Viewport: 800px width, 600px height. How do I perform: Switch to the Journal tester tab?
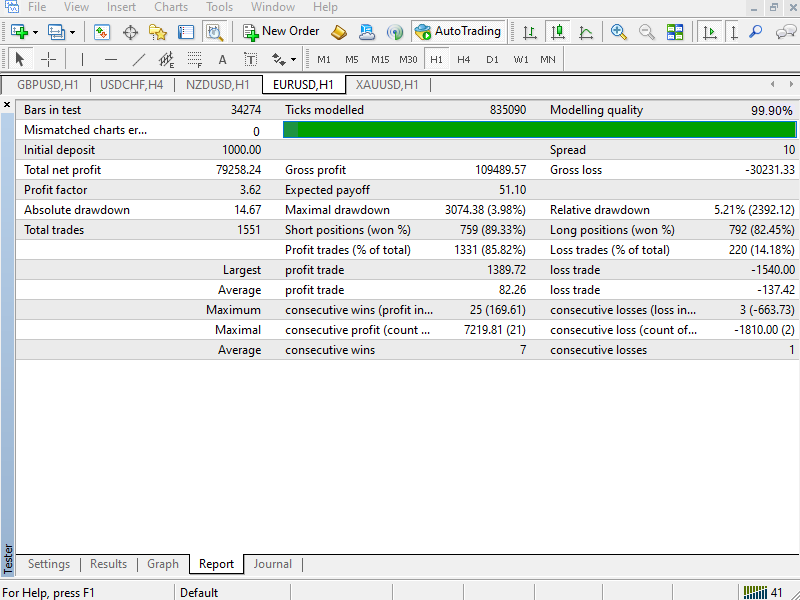[x=273, y=564]
